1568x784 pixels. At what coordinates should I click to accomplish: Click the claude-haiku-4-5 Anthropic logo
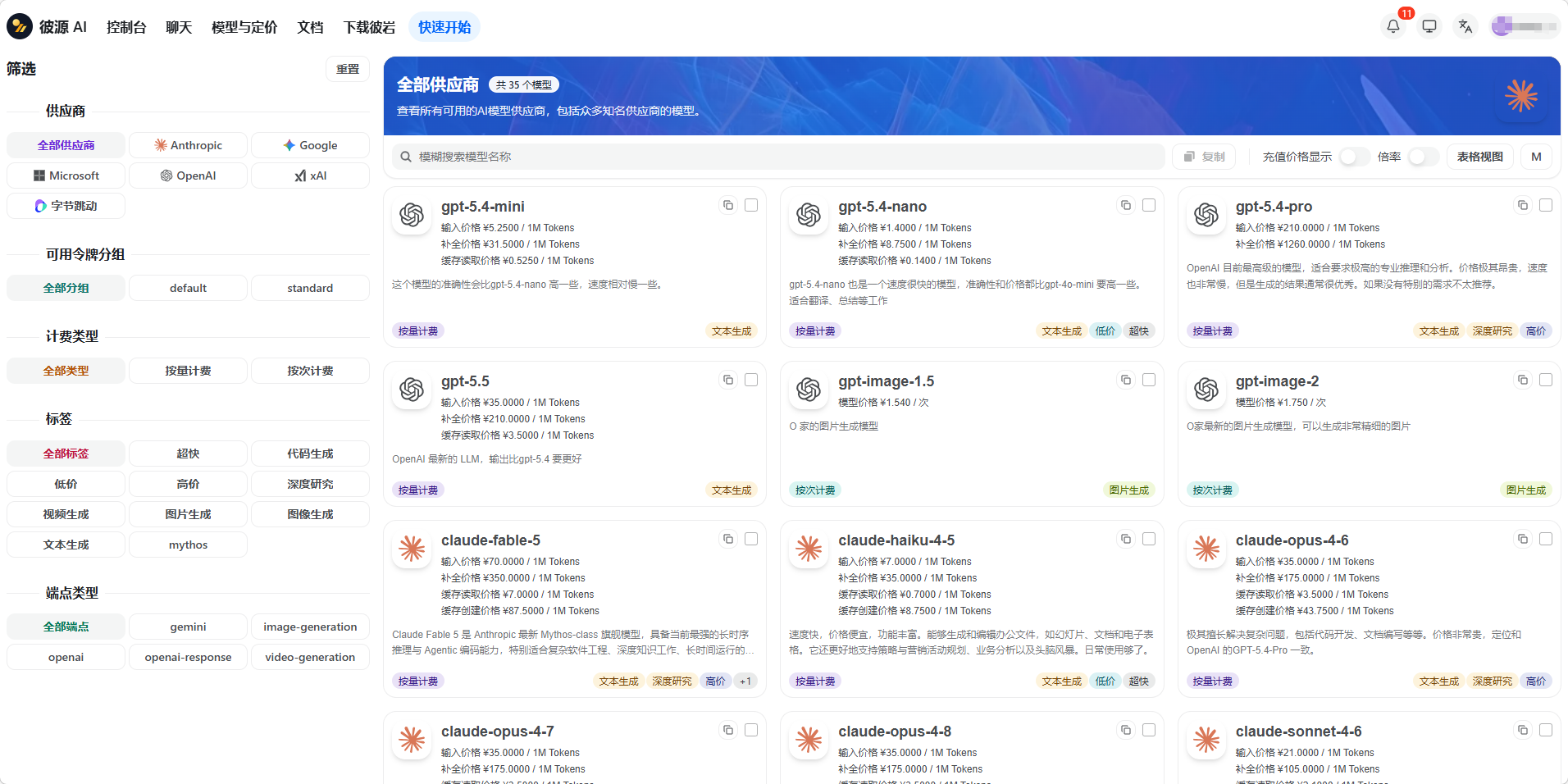[x=809, y=549]
